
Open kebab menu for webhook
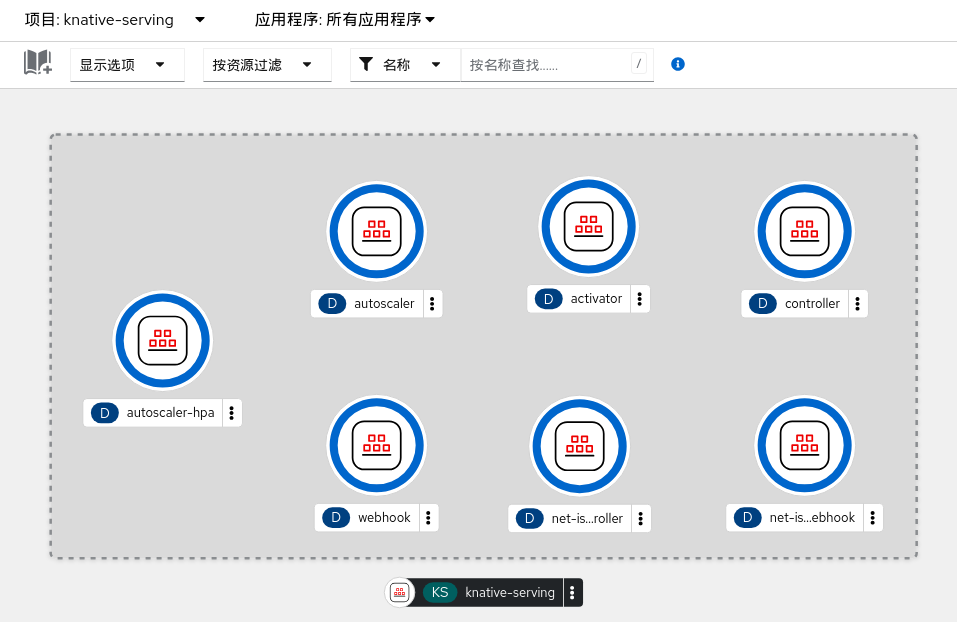click(428, 518)
